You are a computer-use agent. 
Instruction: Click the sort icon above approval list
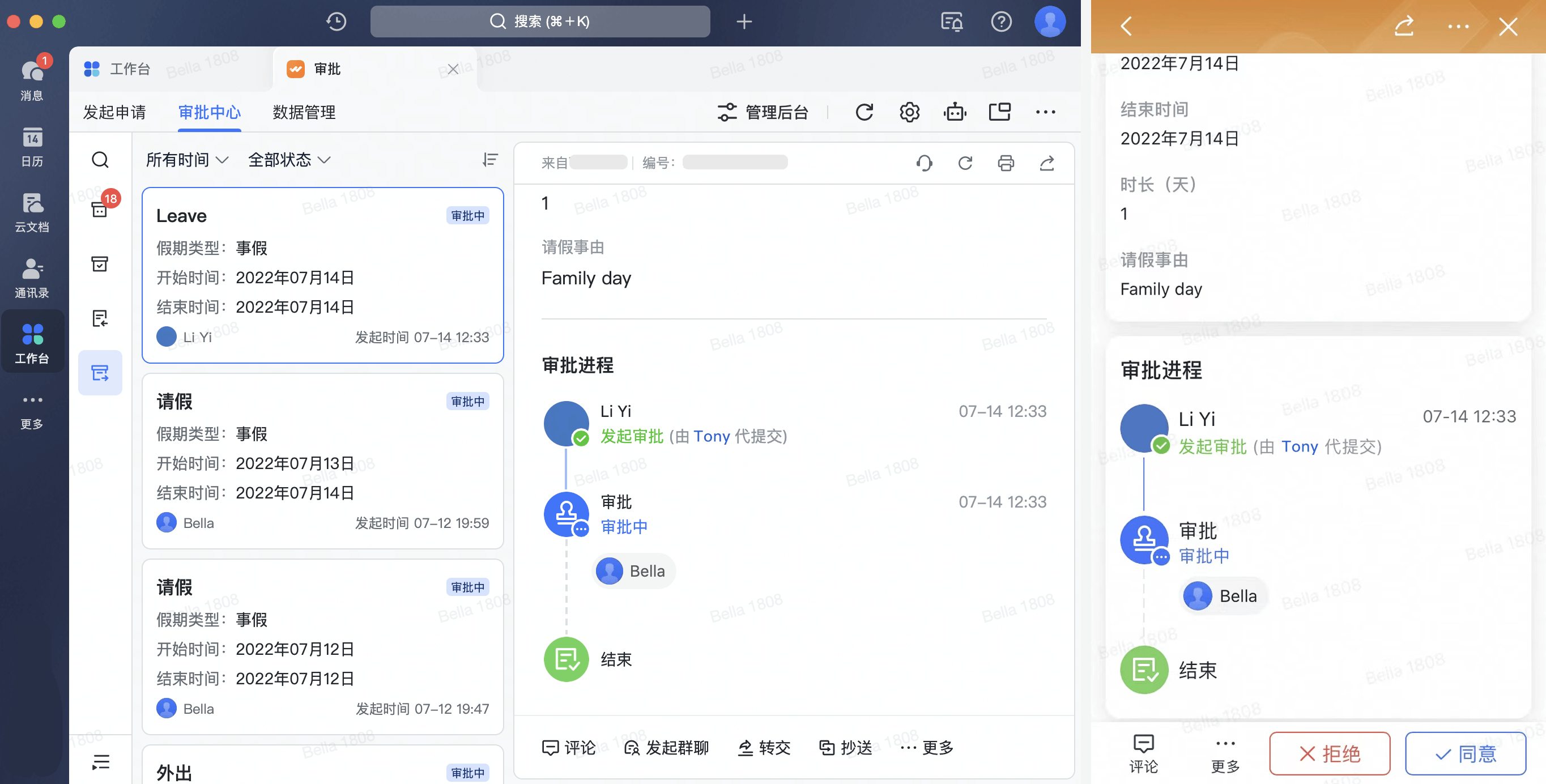click(x=489, y=160)
